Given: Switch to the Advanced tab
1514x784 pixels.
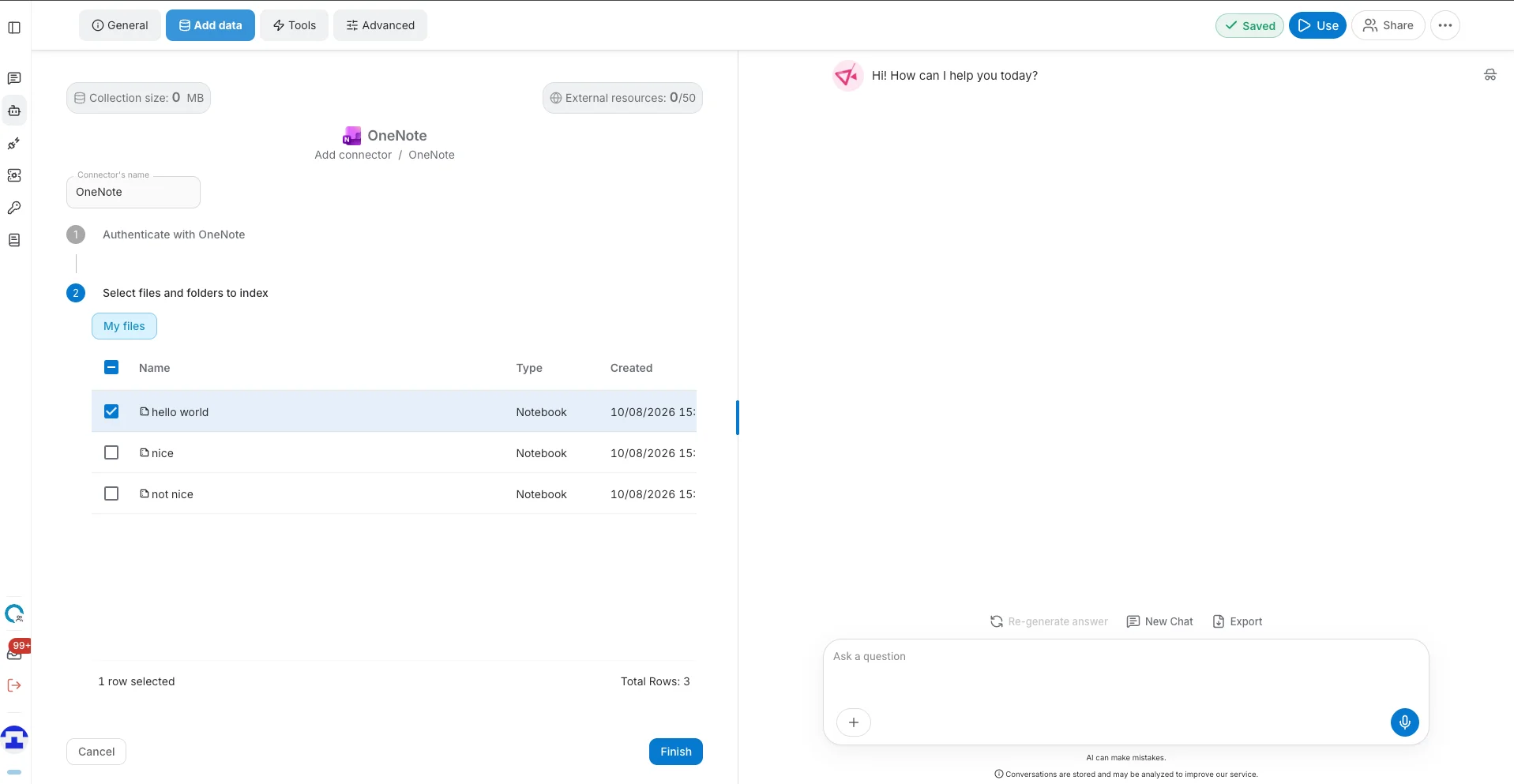Looking at the screenshot, I should pyautogui.click(x=381, y=25).
